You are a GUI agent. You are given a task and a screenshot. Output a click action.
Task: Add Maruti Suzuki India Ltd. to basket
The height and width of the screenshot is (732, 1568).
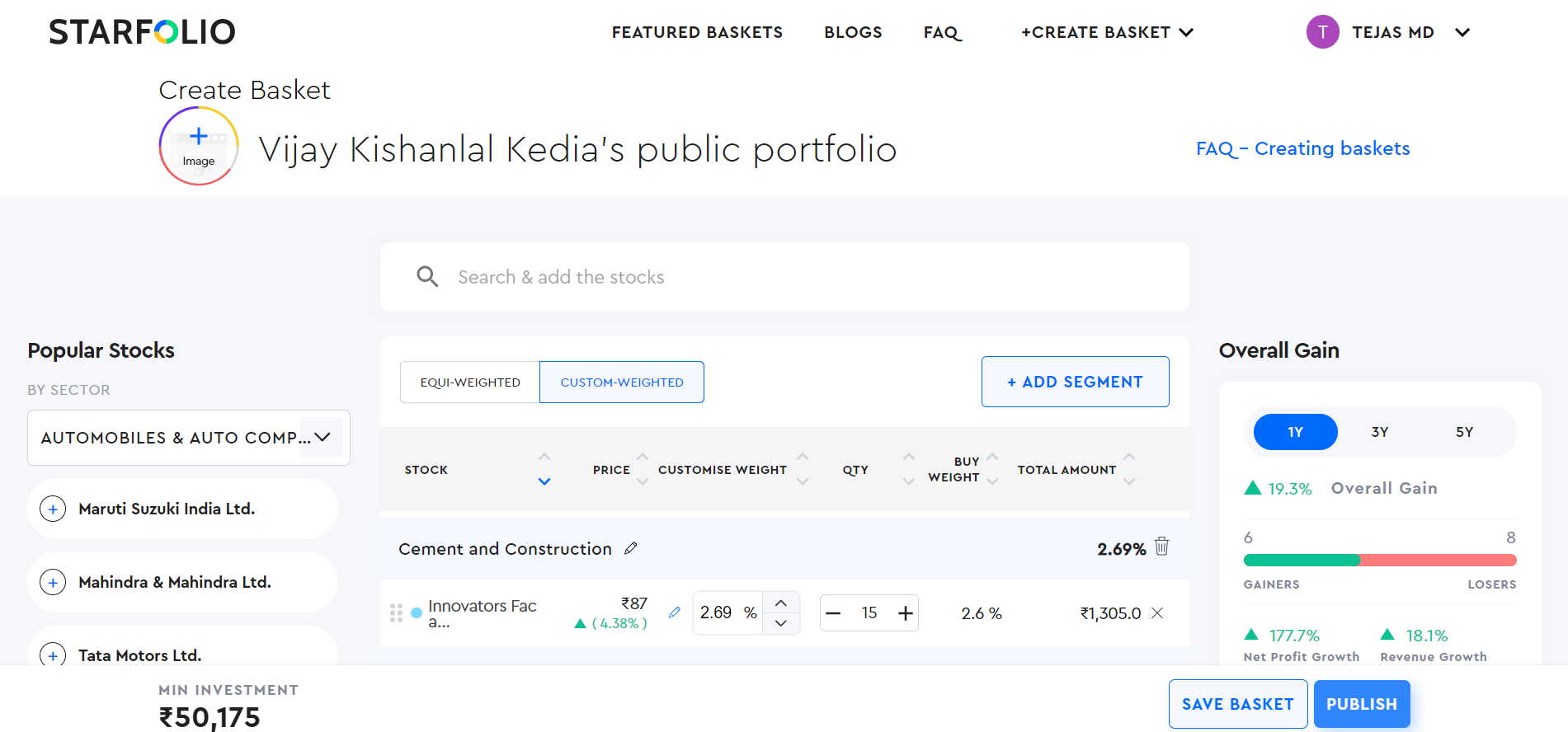(54, 509)
